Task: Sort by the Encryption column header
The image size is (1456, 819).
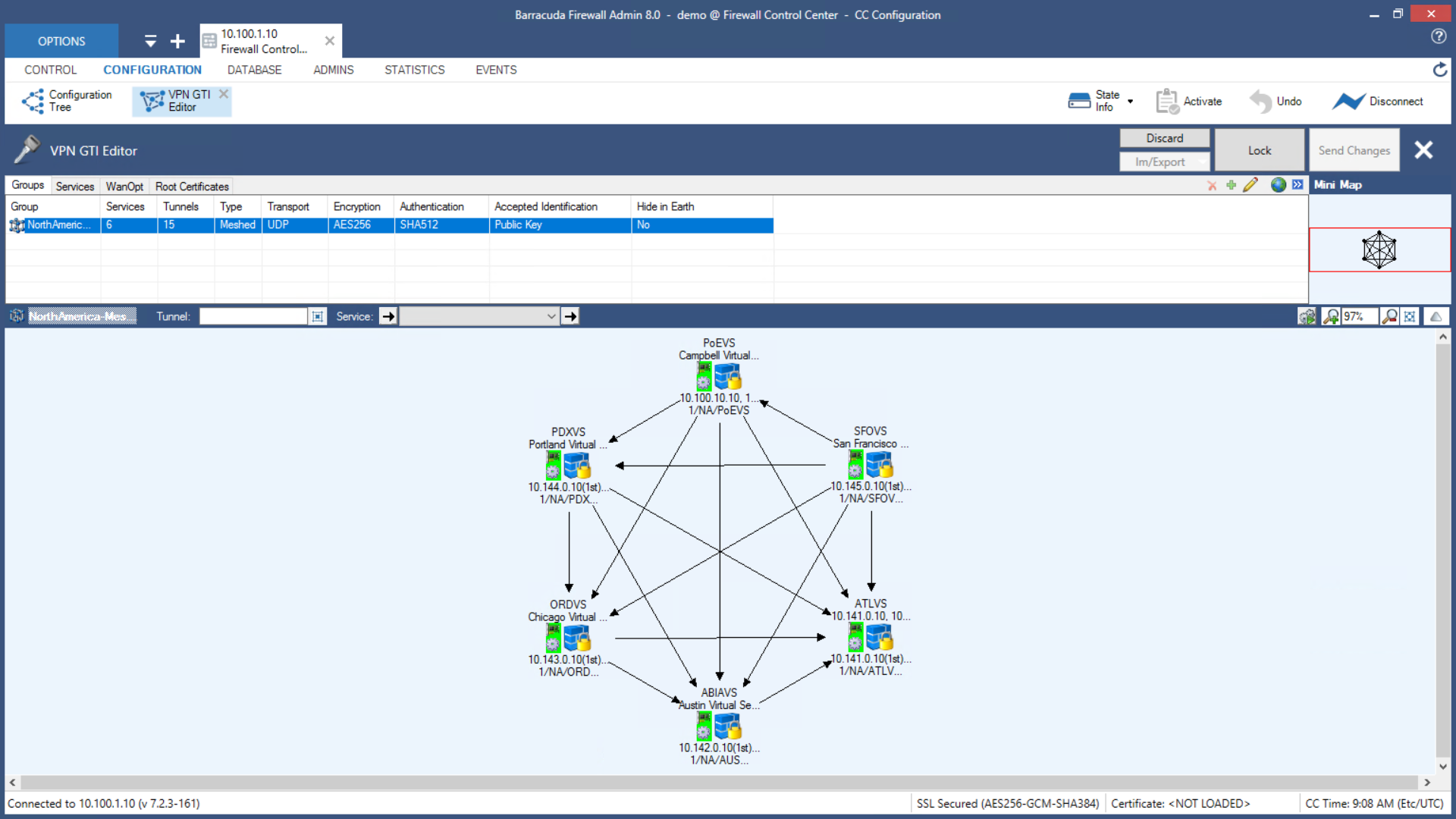Action: point(361,206)
